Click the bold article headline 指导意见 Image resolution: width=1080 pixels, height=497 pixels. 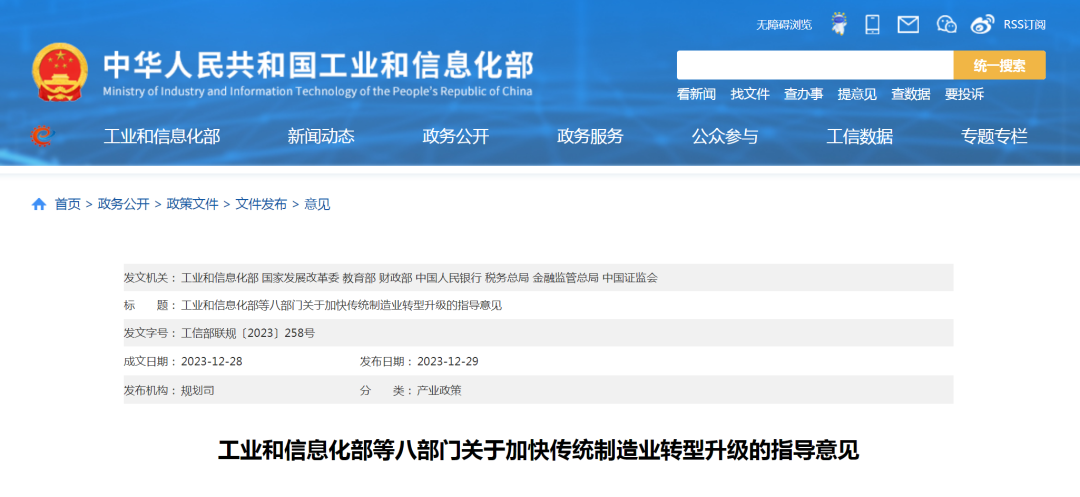pyautogui.click(x=539, y=451)
